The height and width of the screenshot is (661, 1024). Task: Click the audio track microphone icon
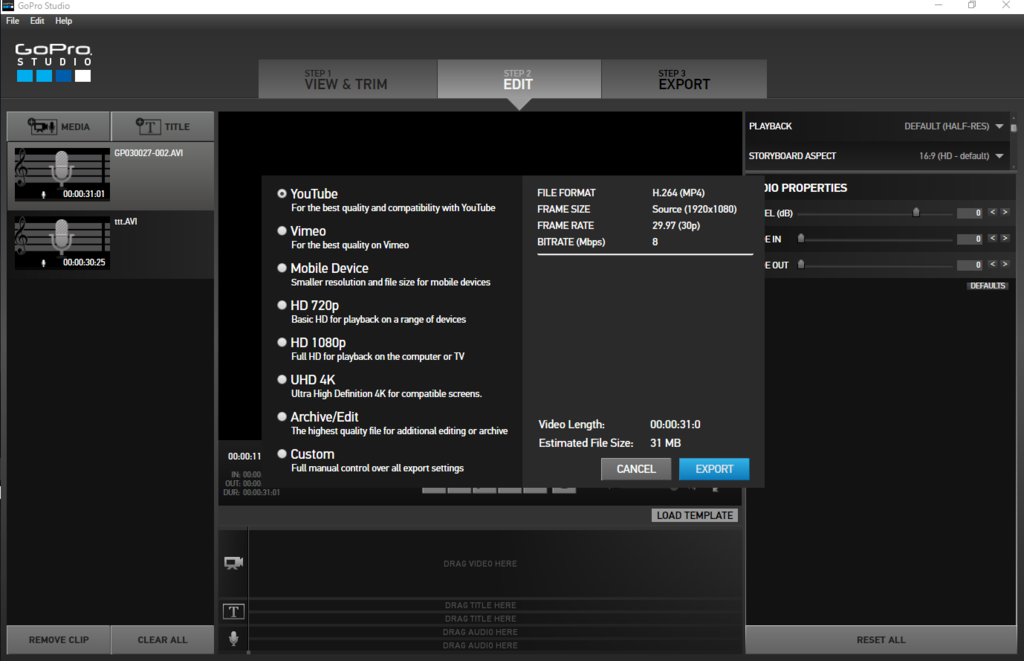click(234, 638)
